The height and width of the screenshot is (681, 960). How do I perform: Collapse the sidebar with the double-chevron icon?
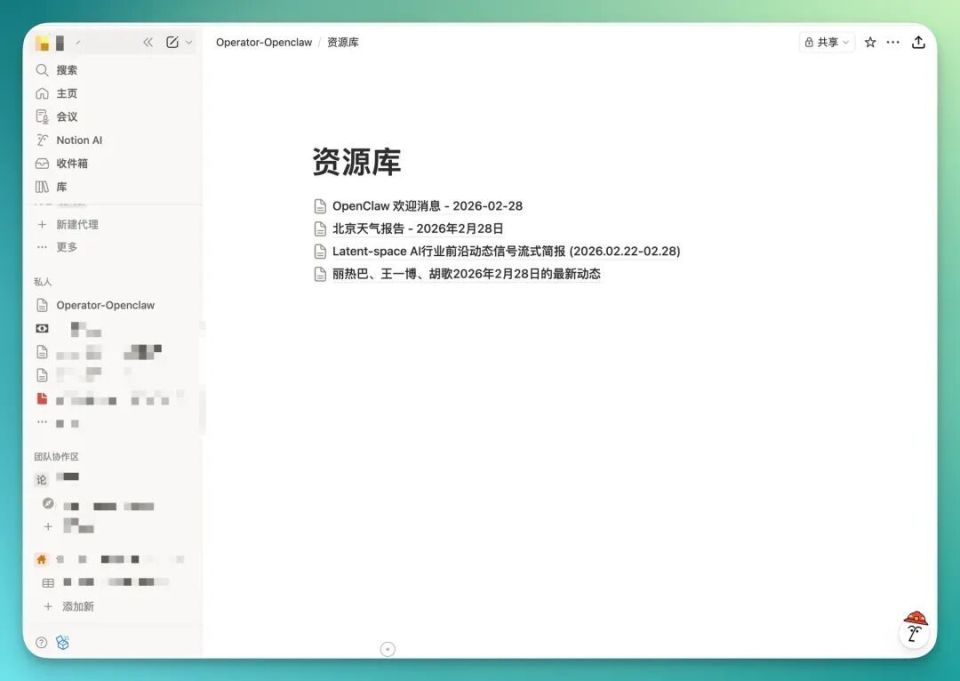[x=146, y=42]
